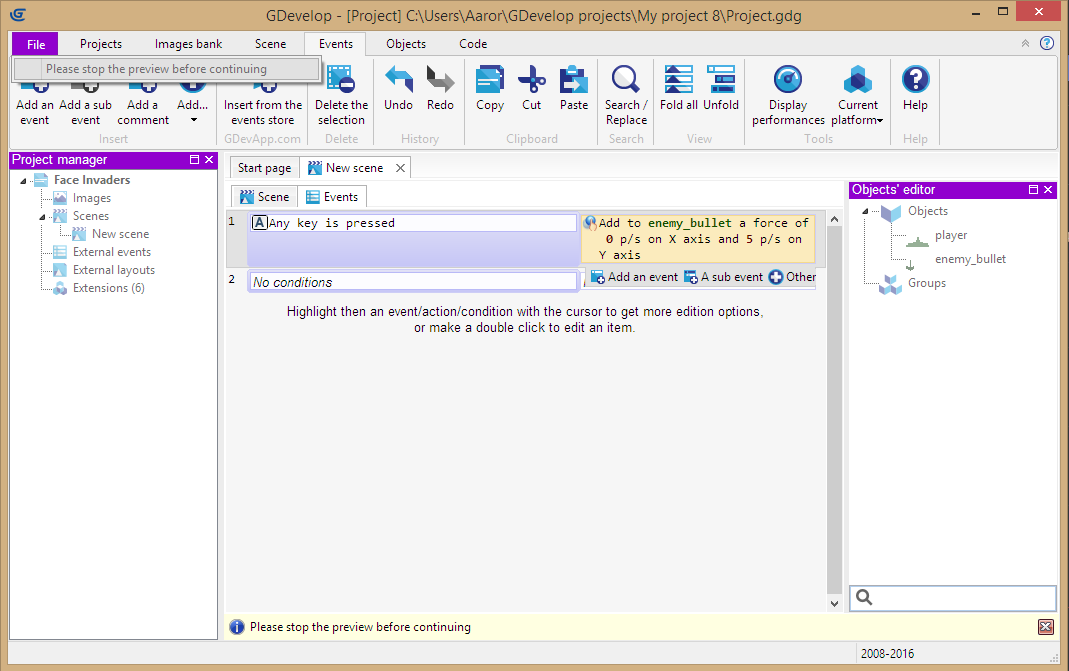Screen dimensions: 1069x671
Task: Click the Objects' editor search field
Action: point(953,597)
